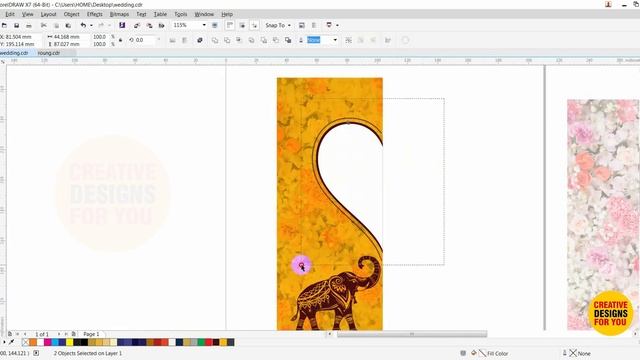Expand the Snap To dropdown
Viewport: 640px width, 360px height.
coord(289,25)
